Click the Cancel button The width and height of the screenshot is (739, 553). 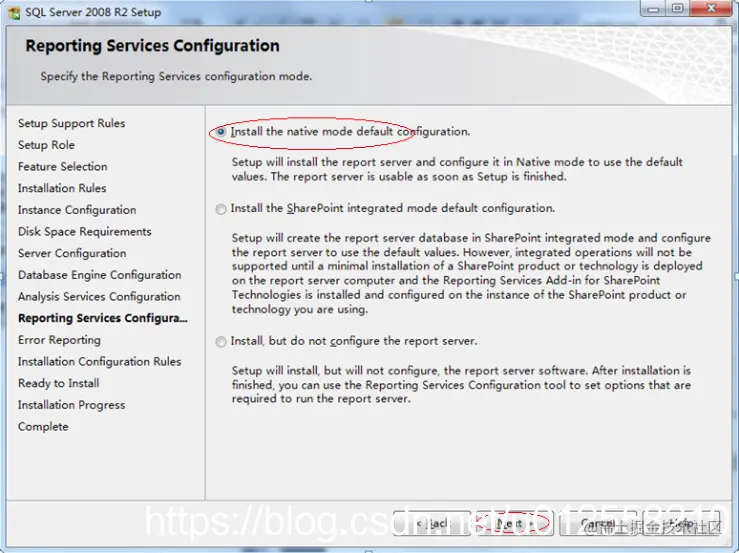[598, 523]
